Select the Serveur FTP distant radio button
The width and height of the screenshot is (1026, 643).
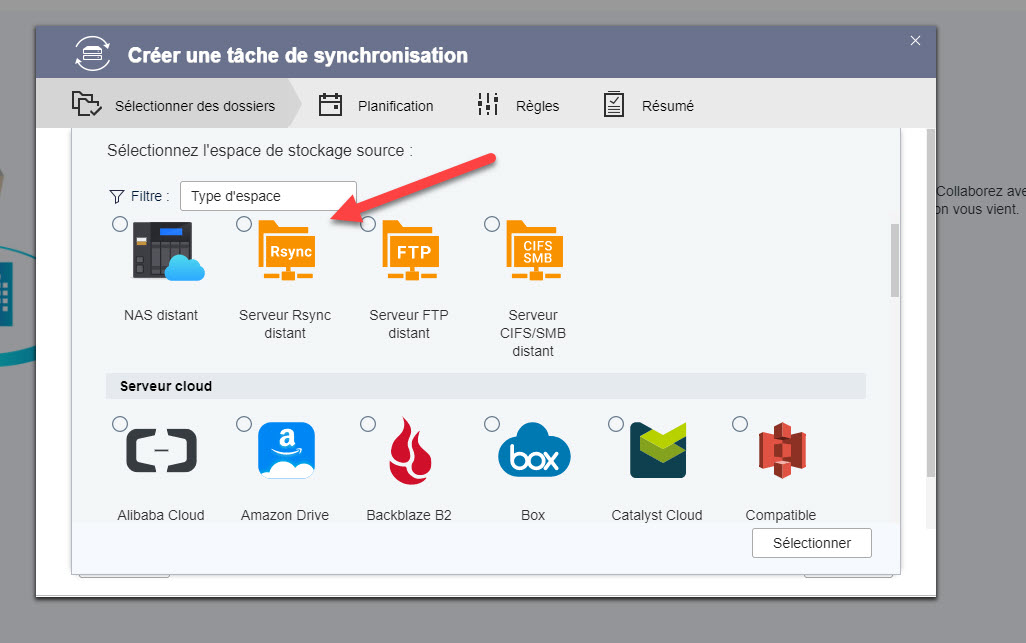pos(368,224)
